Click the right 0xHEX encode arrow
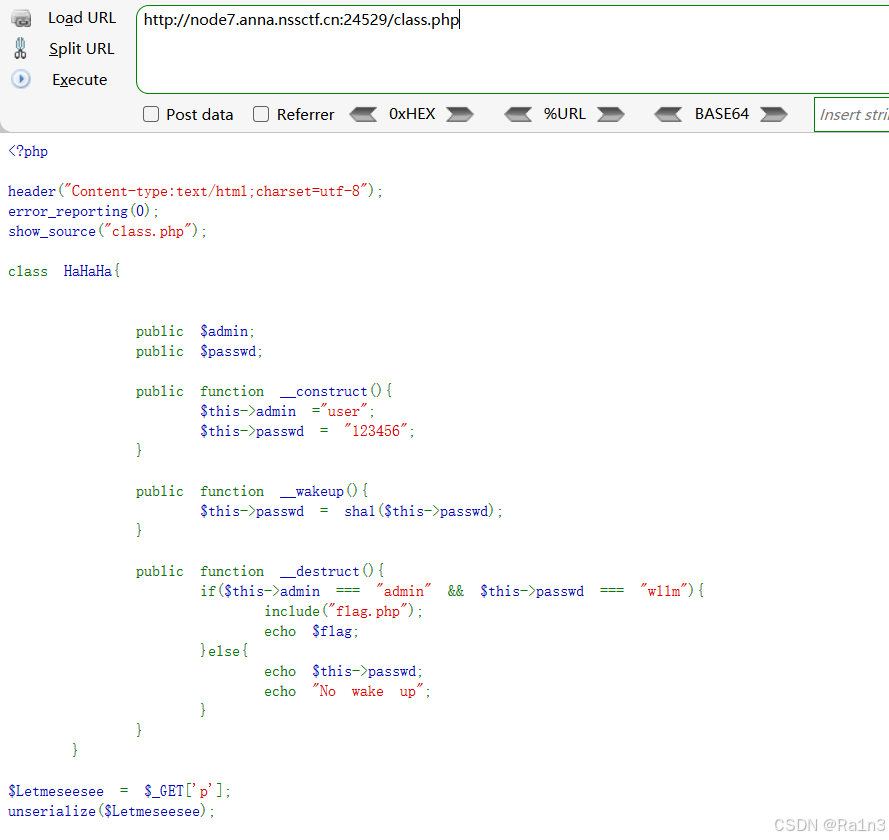 (x=459, y=114)
